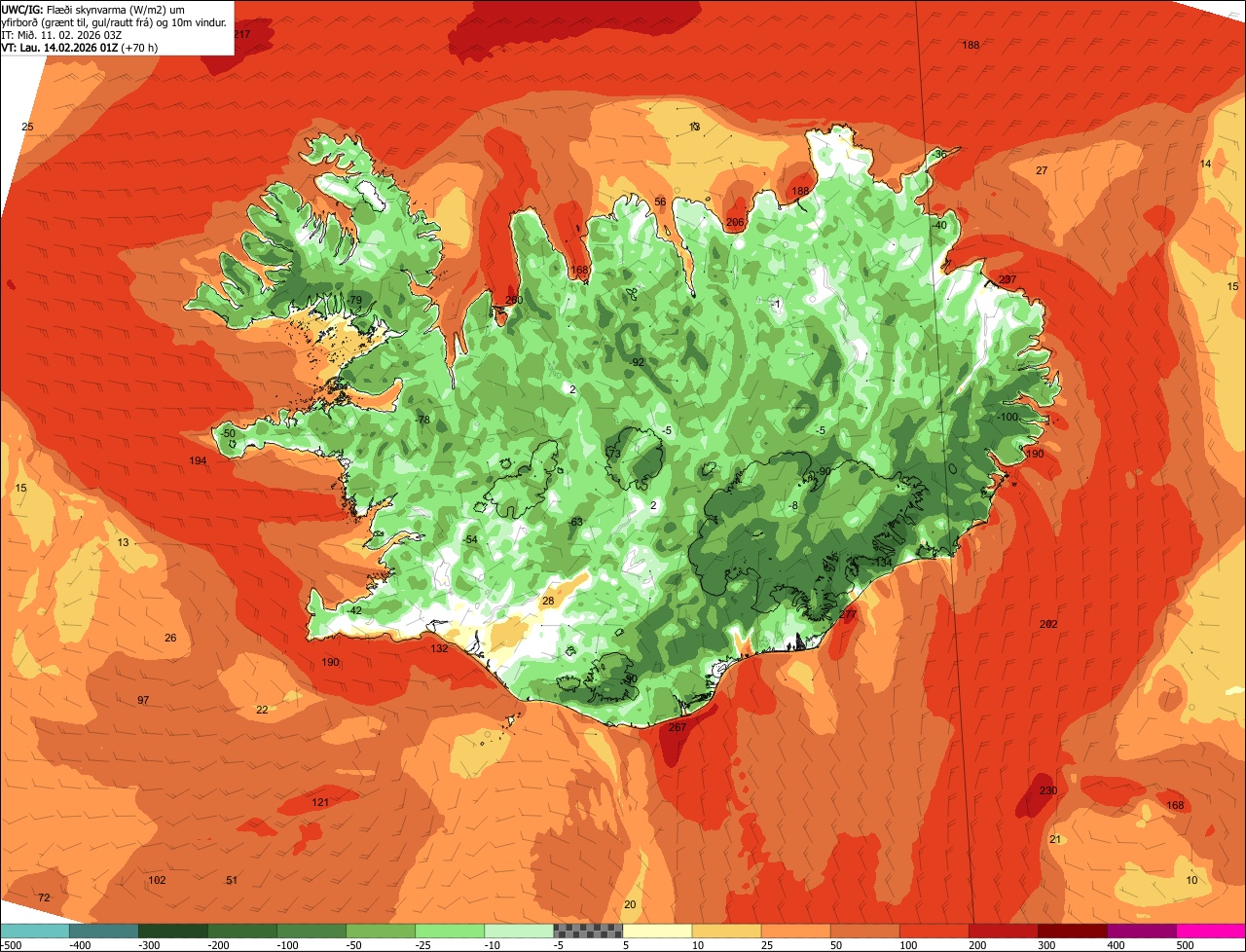
Task: Click the map value '194' off the west coast
Action: coord(198,460)
